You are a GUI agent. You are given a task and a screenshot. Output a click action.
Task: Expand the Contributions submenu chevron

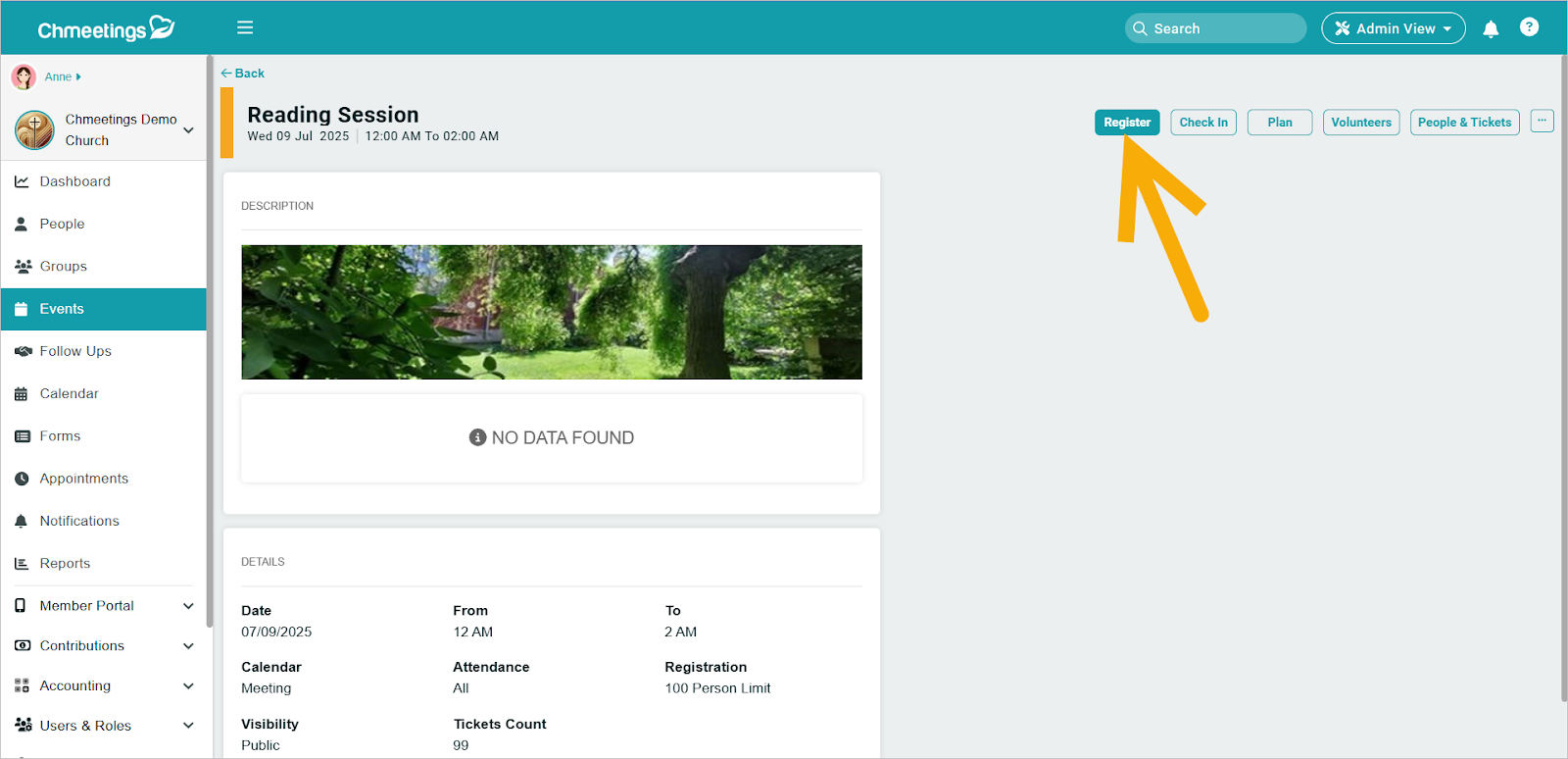pyautogui.click(x=188, y=646)
